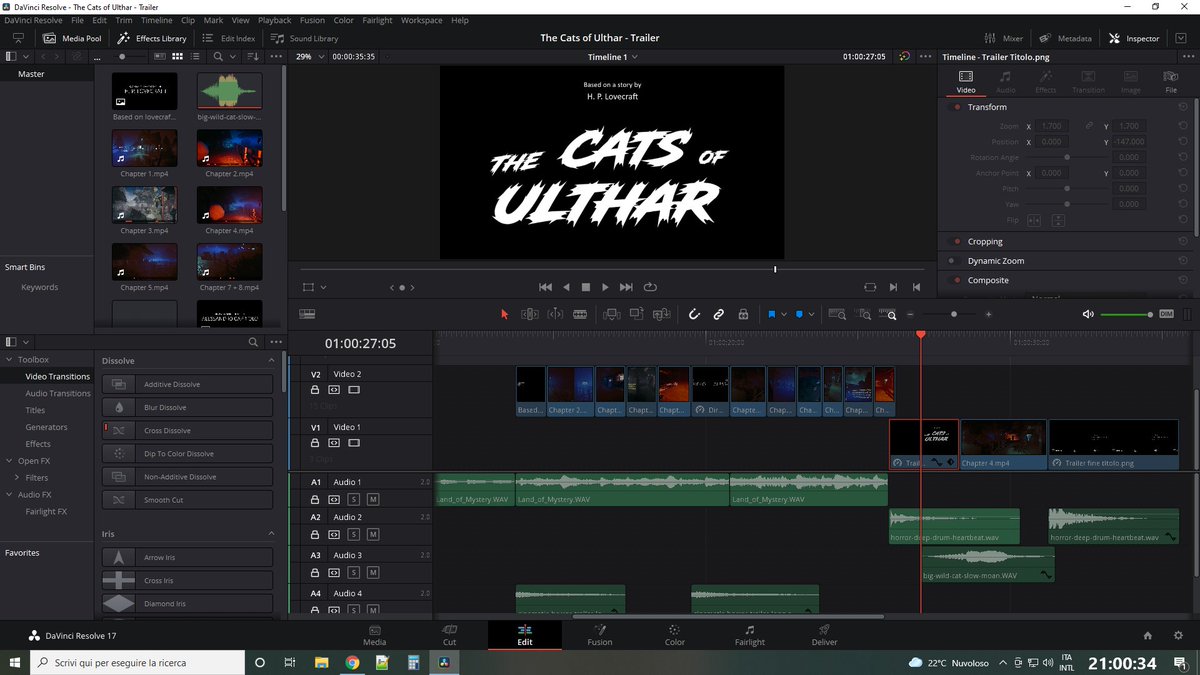Open the Fusion menu in menu bar
Viewport: 1200px width, 675px height.
tap(312, 20)
